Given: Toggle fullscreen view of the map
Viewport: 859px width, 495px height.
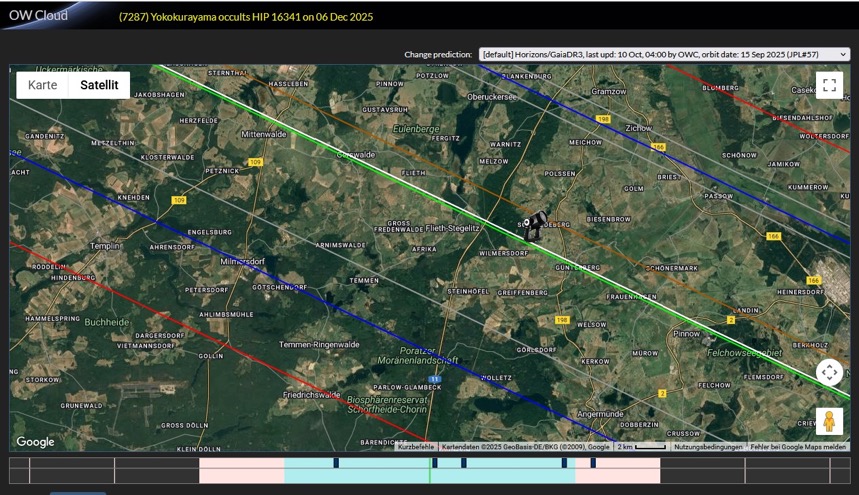Looking at the screenshot, I should pos(829,86).
